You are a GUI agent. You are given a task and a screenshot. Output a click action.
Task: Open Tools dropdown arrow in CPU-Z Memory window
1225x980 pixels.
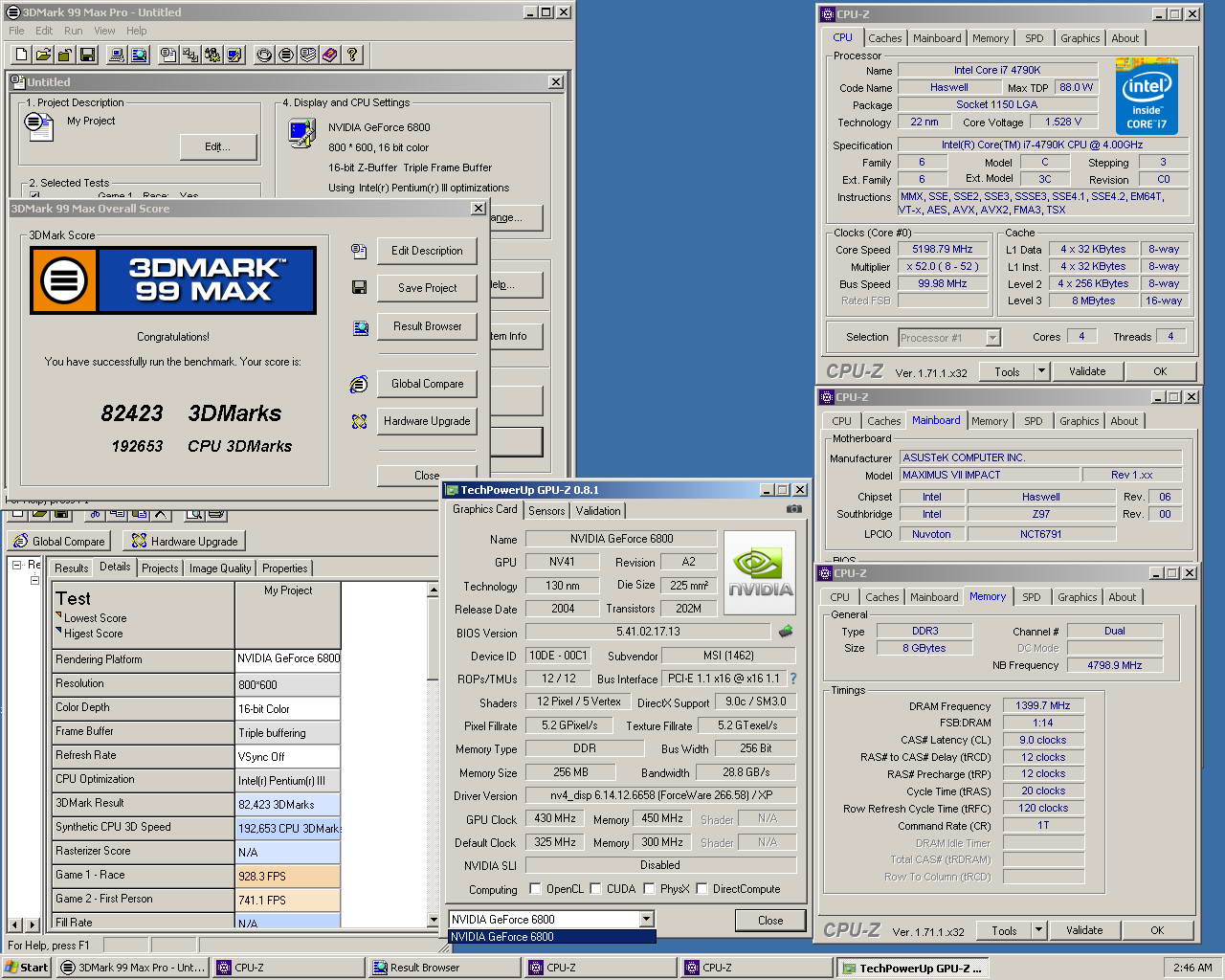[x=1039, y=930]
